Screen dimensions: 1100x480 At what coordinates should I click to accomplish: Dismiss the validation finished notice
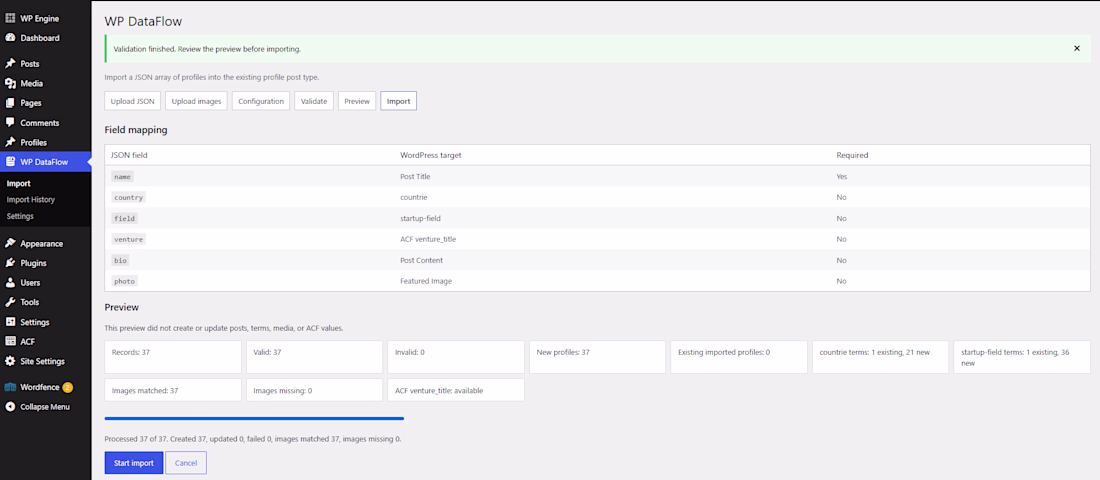(1077, 48)
